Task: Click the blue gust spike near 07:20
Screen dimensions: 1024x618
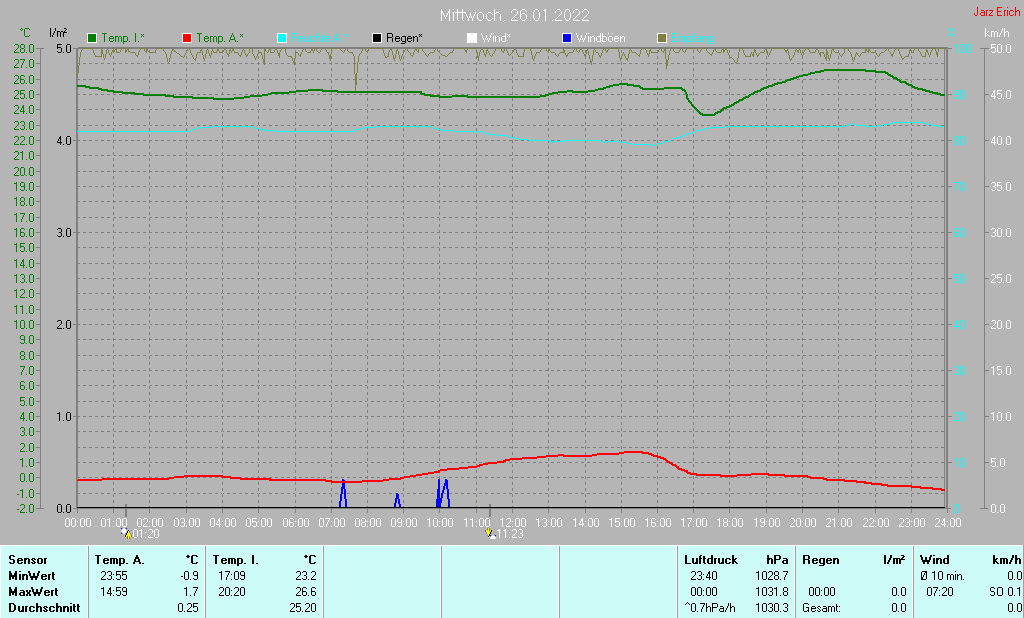Action: (x=343, y=493)
